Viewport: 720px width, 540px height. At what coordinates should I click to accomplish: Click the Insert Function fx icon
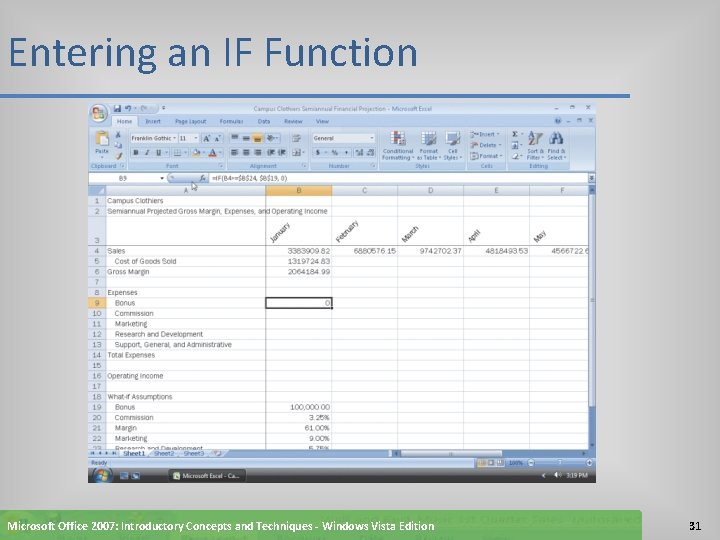coord(202,178)
